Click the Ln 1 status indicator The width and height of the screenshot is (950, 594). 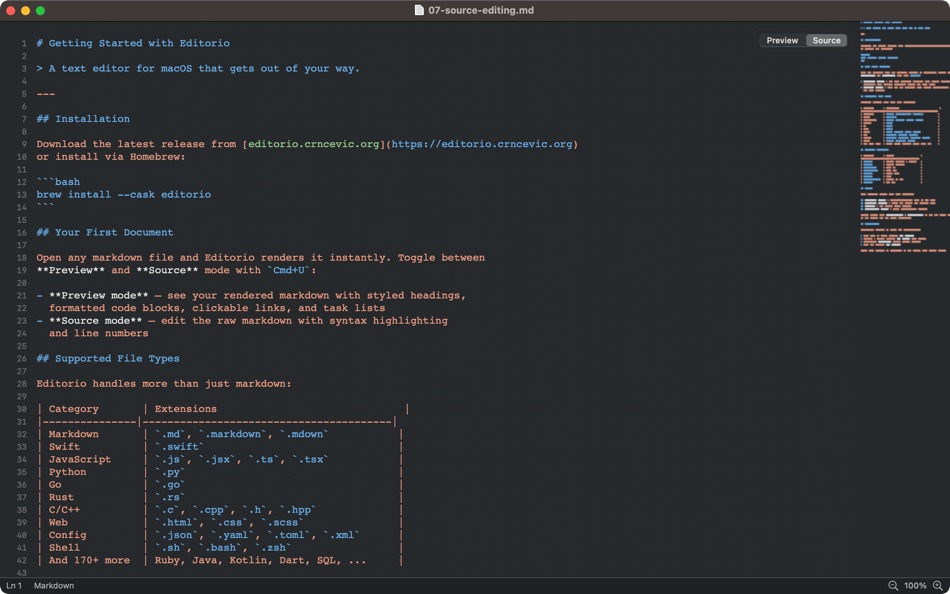[x=14, y=586]
